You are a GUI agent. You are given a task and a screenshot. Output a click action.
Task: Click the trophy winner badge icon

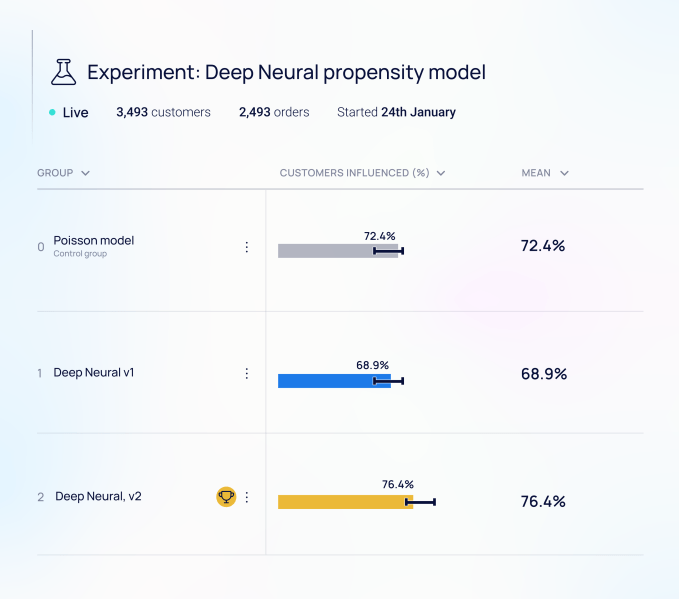[226, 497]
